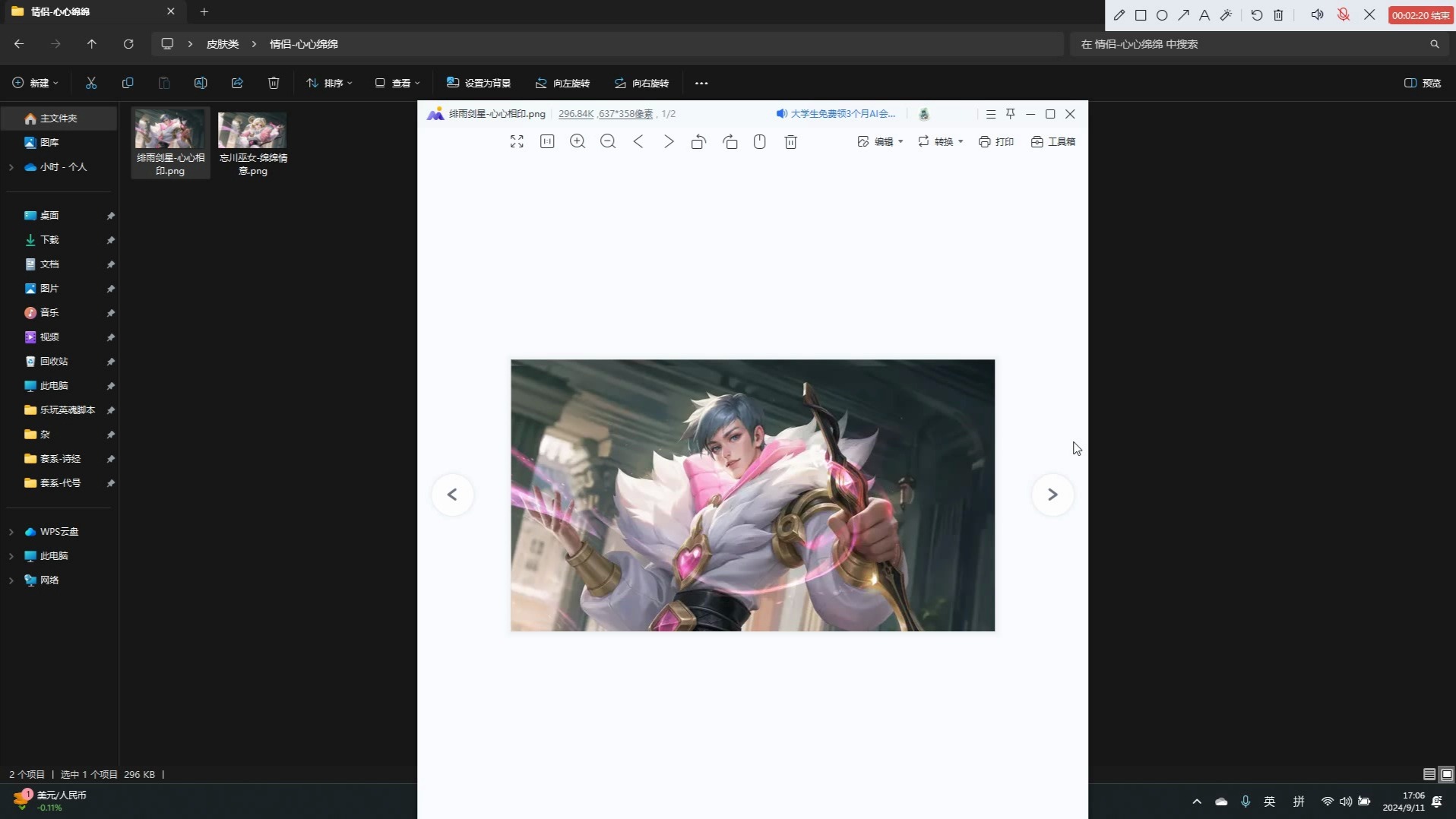Click 设置为背景 in Explorer toolbar
The width and height of the screenshot is (1456, 819).
point(479,83)
